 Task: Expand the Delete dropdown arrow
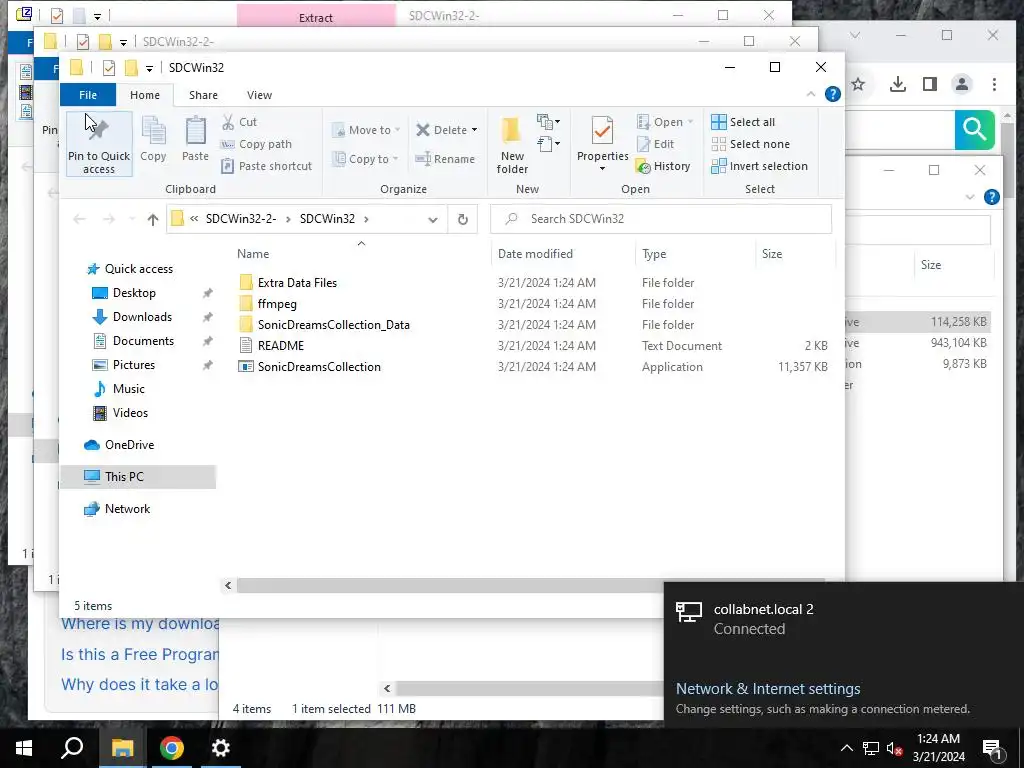pos(474,130)
